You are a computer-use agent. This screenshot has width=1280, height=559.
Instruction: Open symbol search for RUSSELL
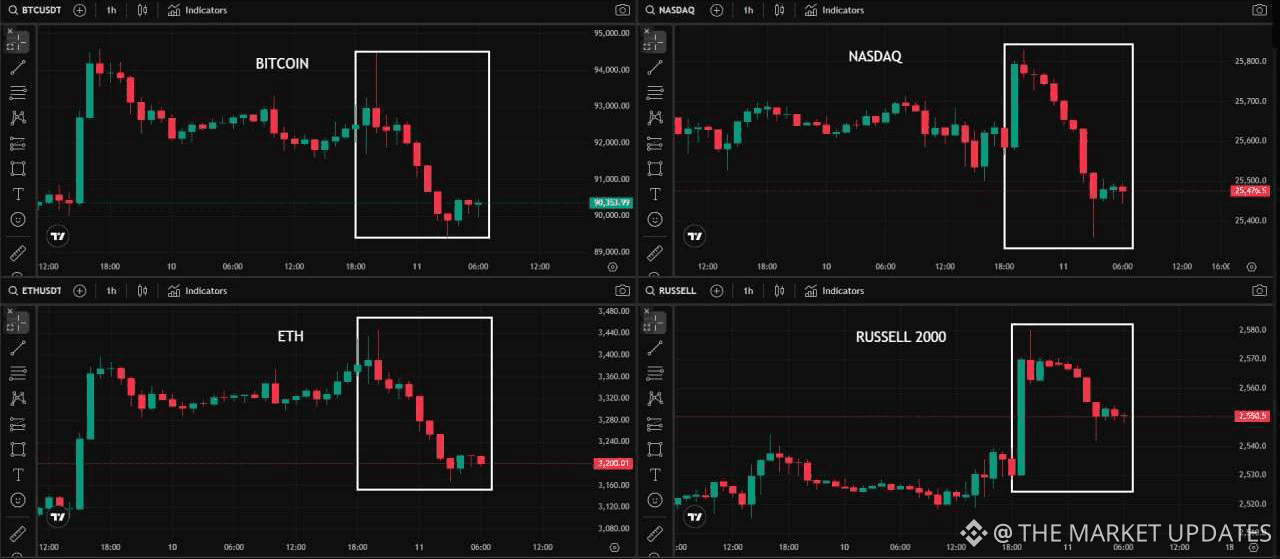coord(673,291)
